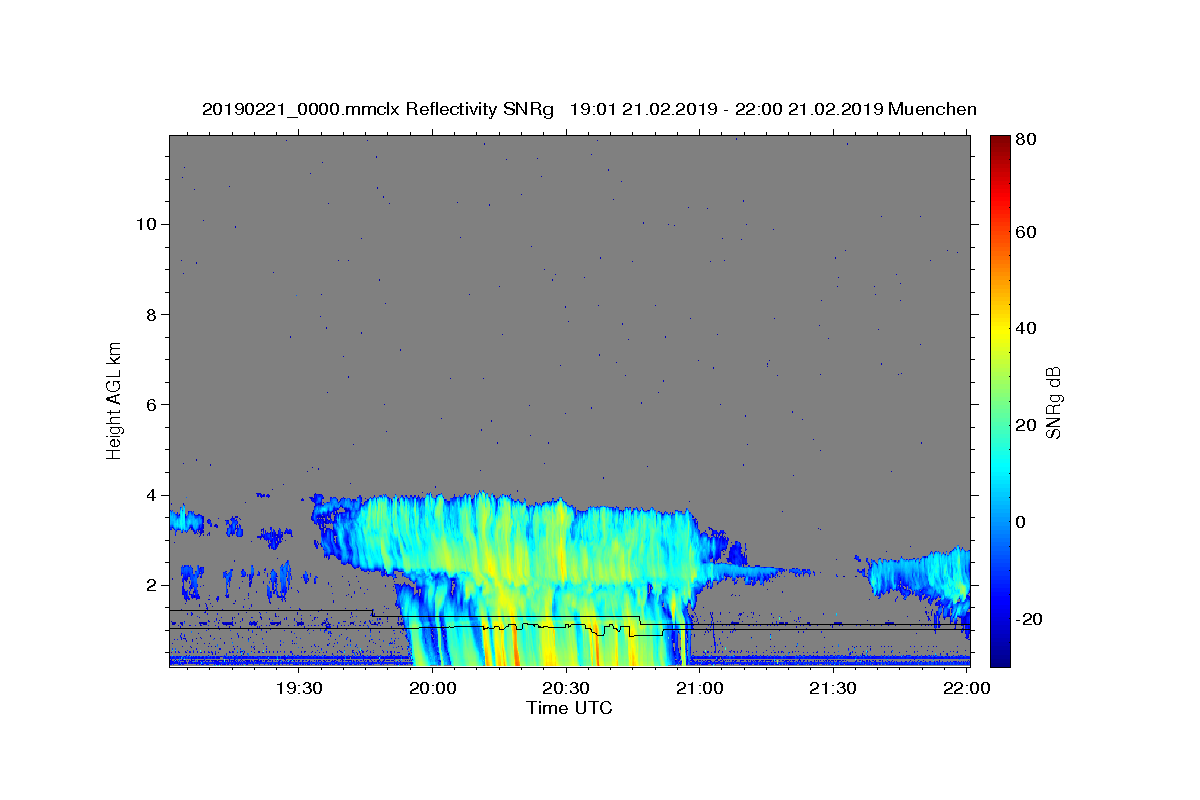
Task: Click the height tick label 6
Action: 150,404
